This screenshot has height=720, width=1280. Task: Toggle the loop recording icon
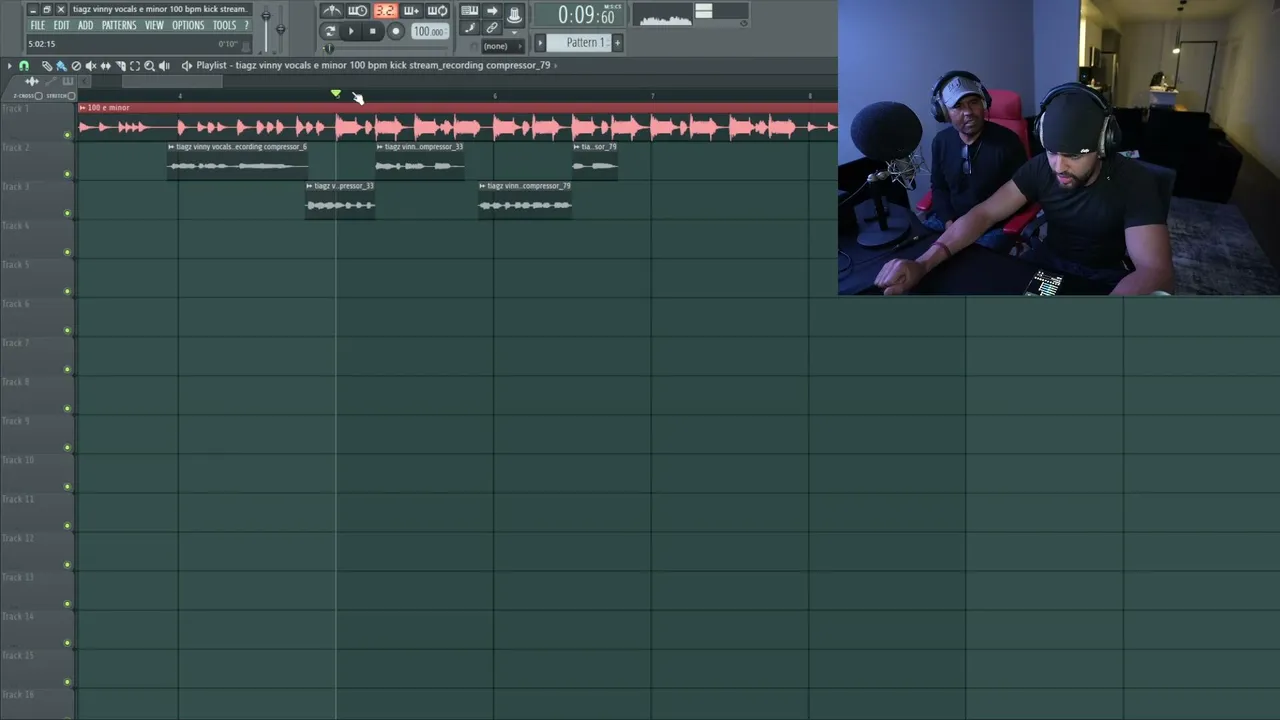tap(437, 11)
